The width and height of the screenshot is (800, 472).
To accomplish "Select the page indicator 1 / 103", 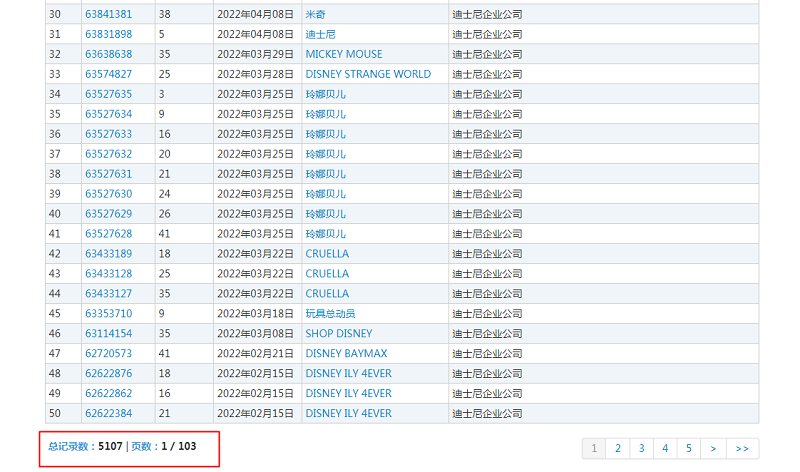I will 179,446.
